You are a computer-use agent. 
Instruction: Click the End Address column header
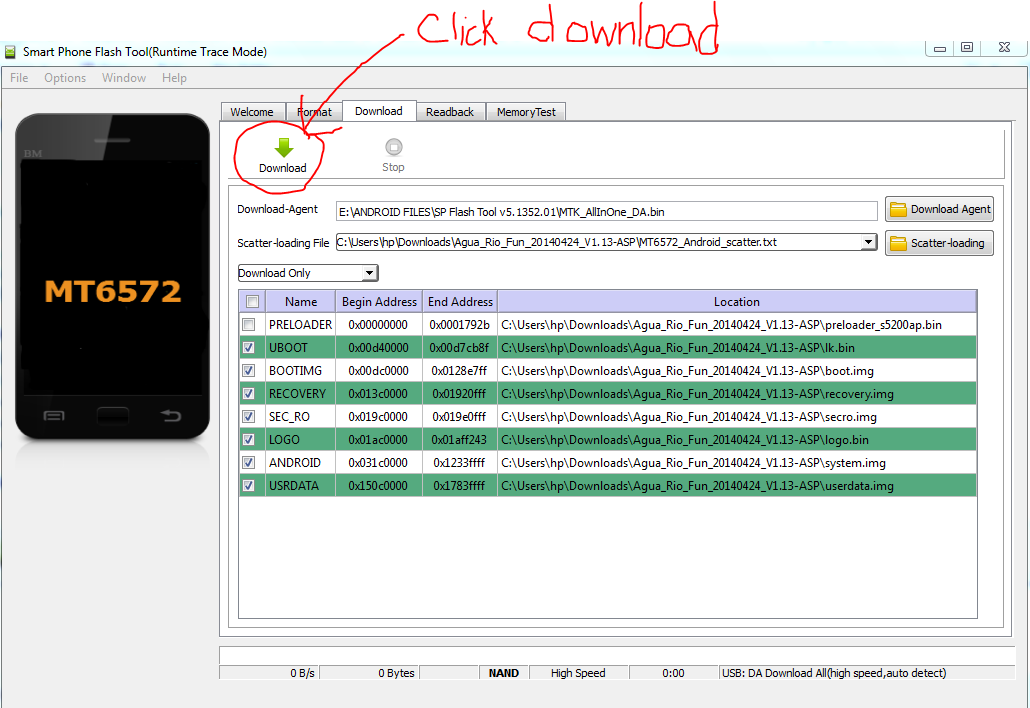tap(460, 301)
